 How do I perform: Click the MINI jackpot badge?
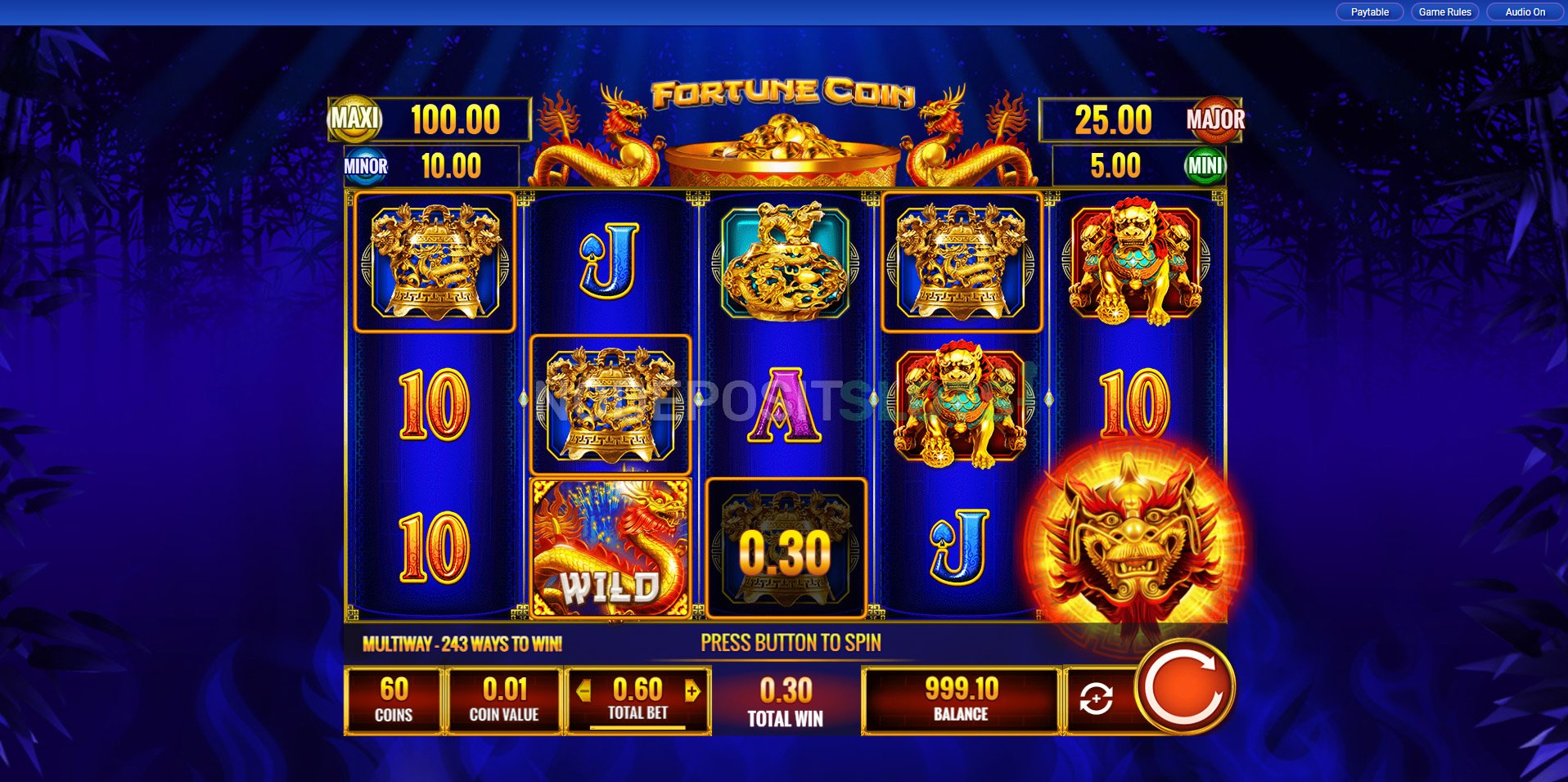[x=1205, y=166]
